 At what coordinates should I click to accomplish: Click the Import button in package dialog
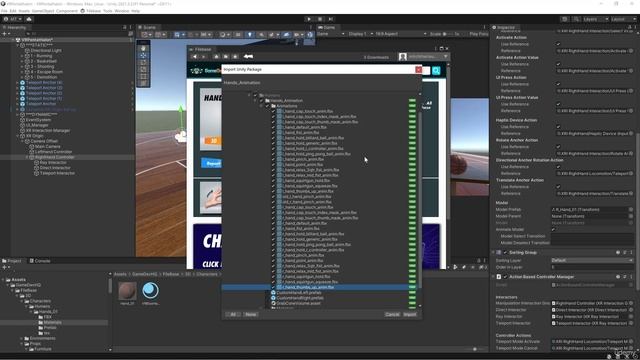(410, 315)
